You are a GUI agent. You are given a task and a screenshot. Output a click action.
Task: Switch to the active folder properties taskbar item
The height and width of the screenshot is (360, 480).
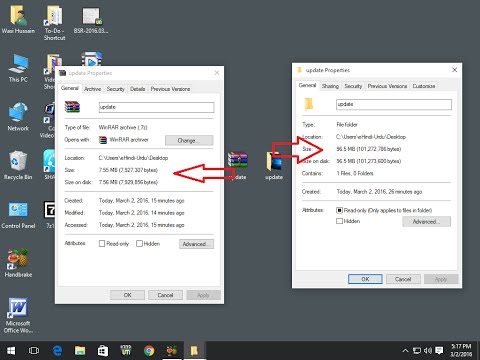(x=194, y=351)
